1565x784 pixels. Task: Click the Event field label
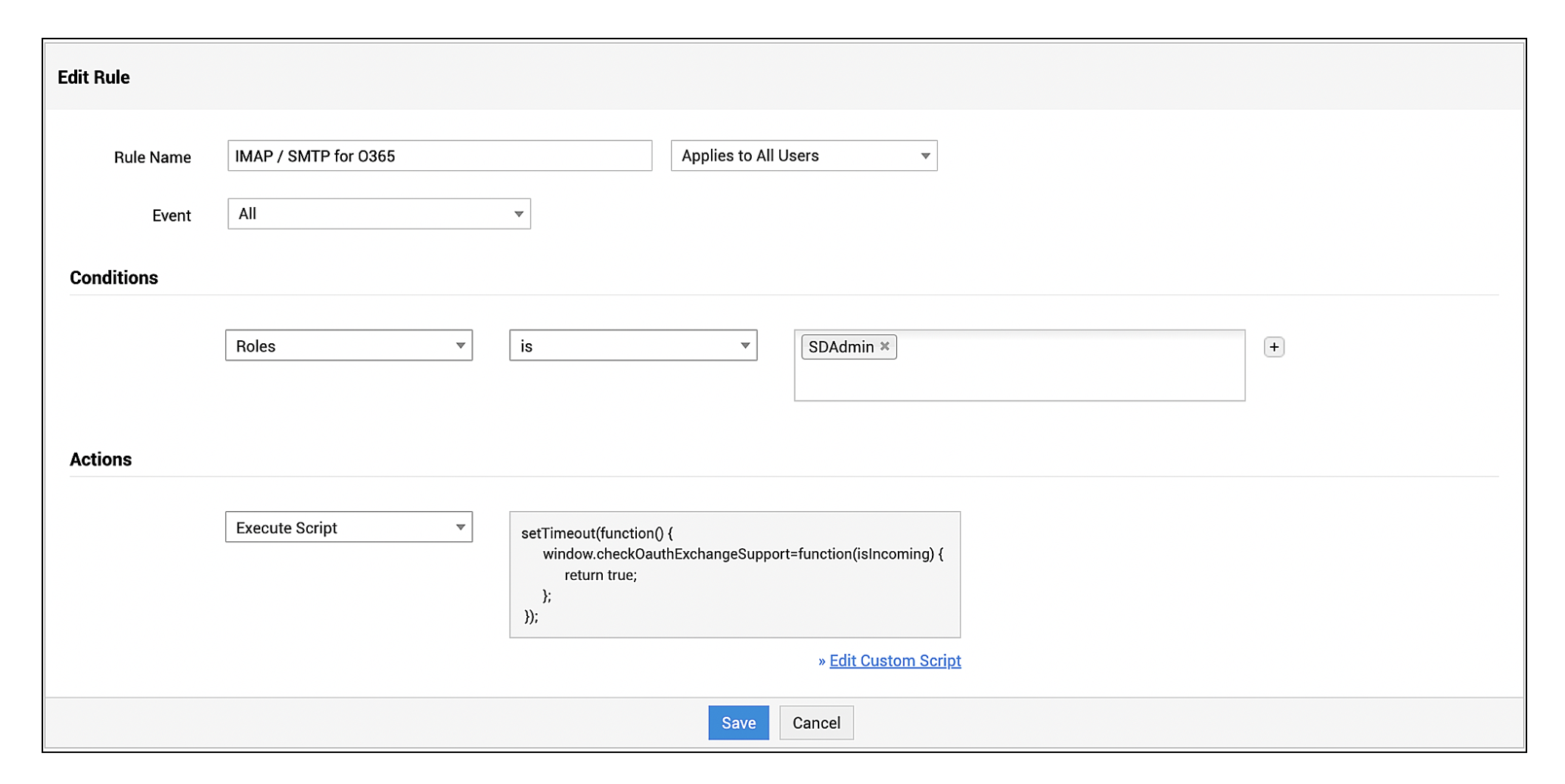[171, 215]
